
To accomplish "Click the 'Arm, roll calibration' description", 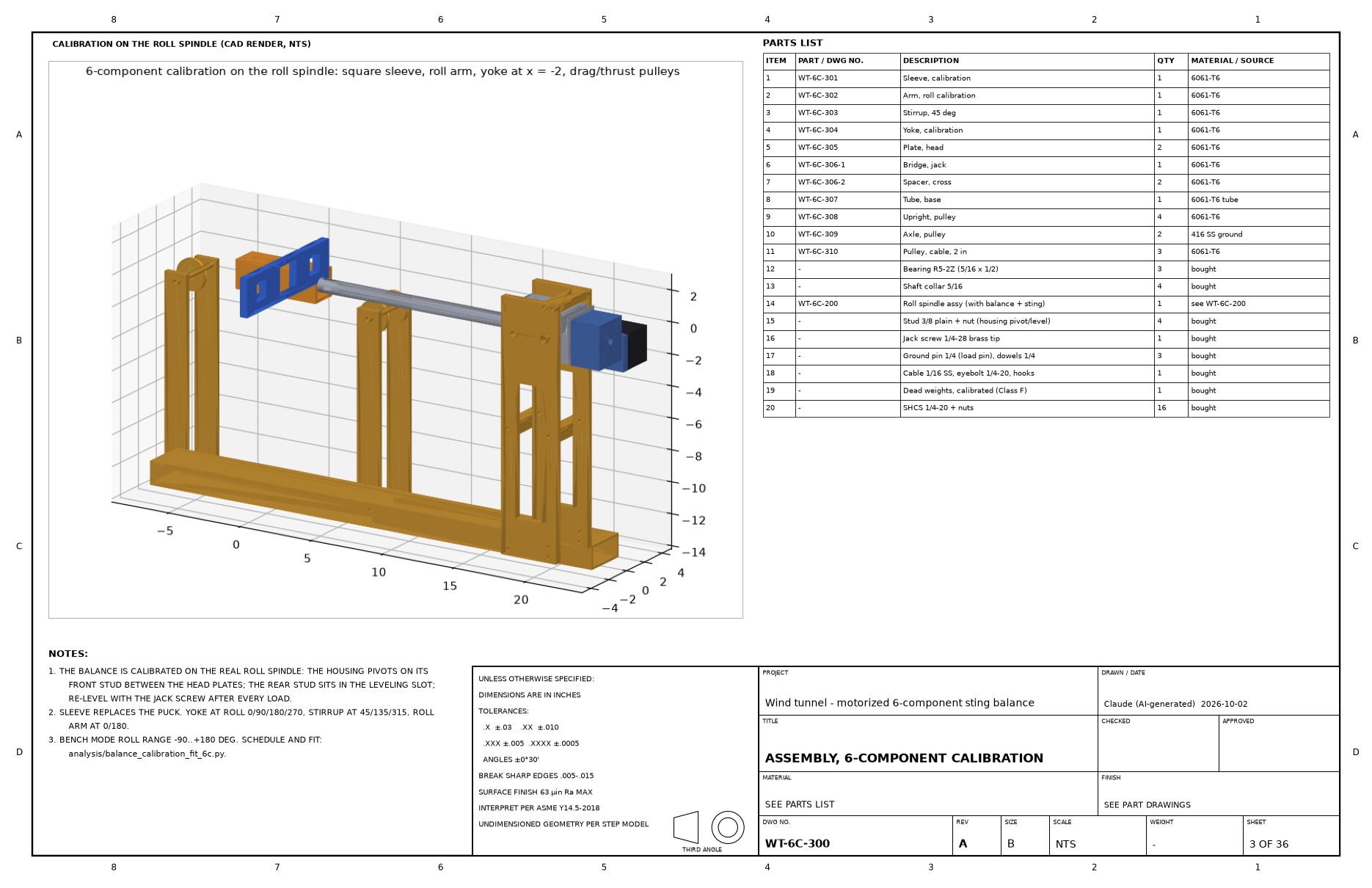I will pos(939,95).
